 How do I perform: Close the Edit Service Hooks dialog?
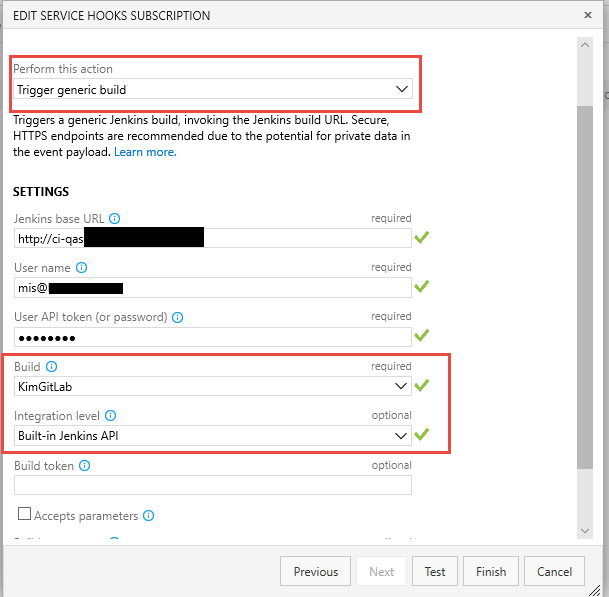point(588,15)
